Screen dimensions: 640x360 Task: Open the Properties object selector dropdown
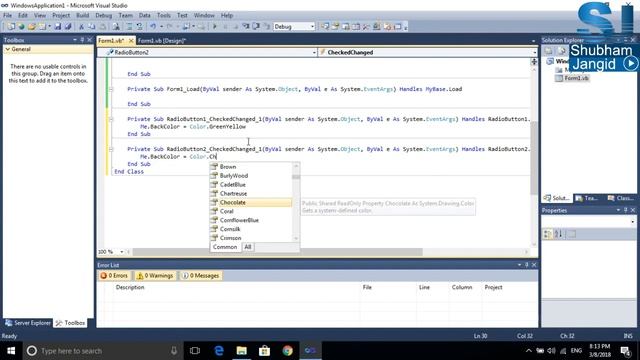tap(632, 222)
